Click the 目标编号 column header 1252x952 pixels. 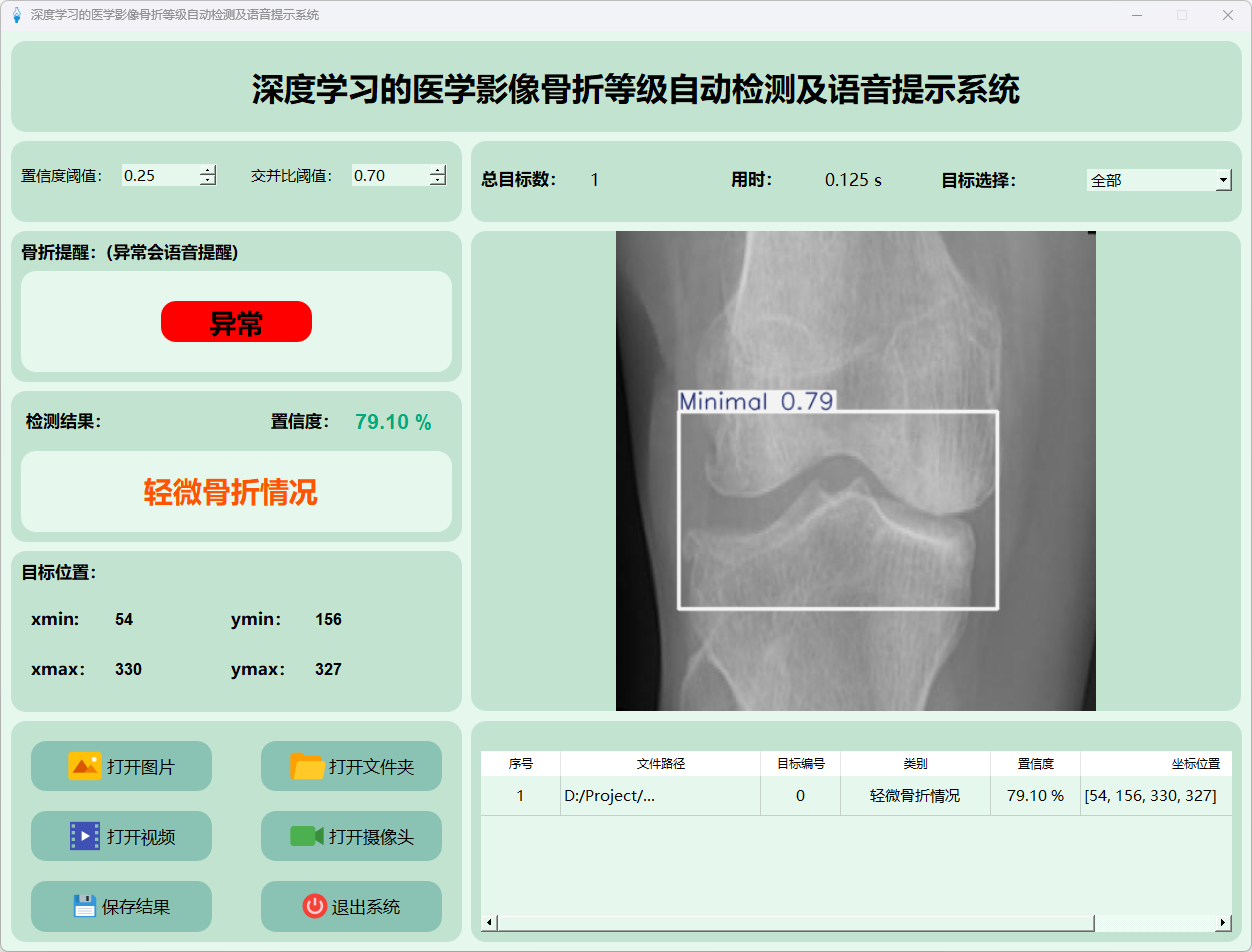pyautogui.click(x=801, y=763)
